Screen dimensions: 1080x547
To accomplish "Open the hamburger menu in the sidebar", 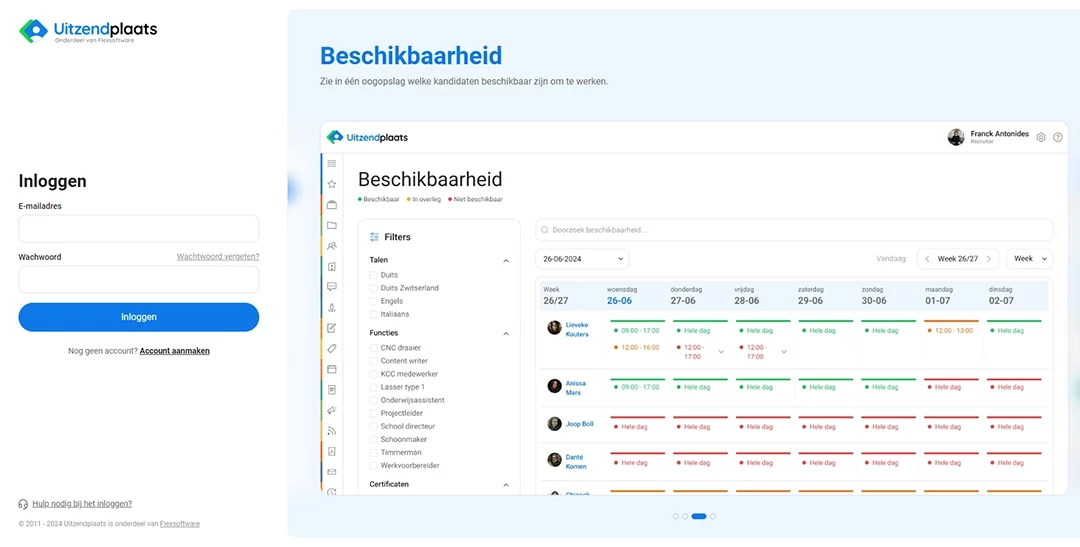I will tap(332, 163).
